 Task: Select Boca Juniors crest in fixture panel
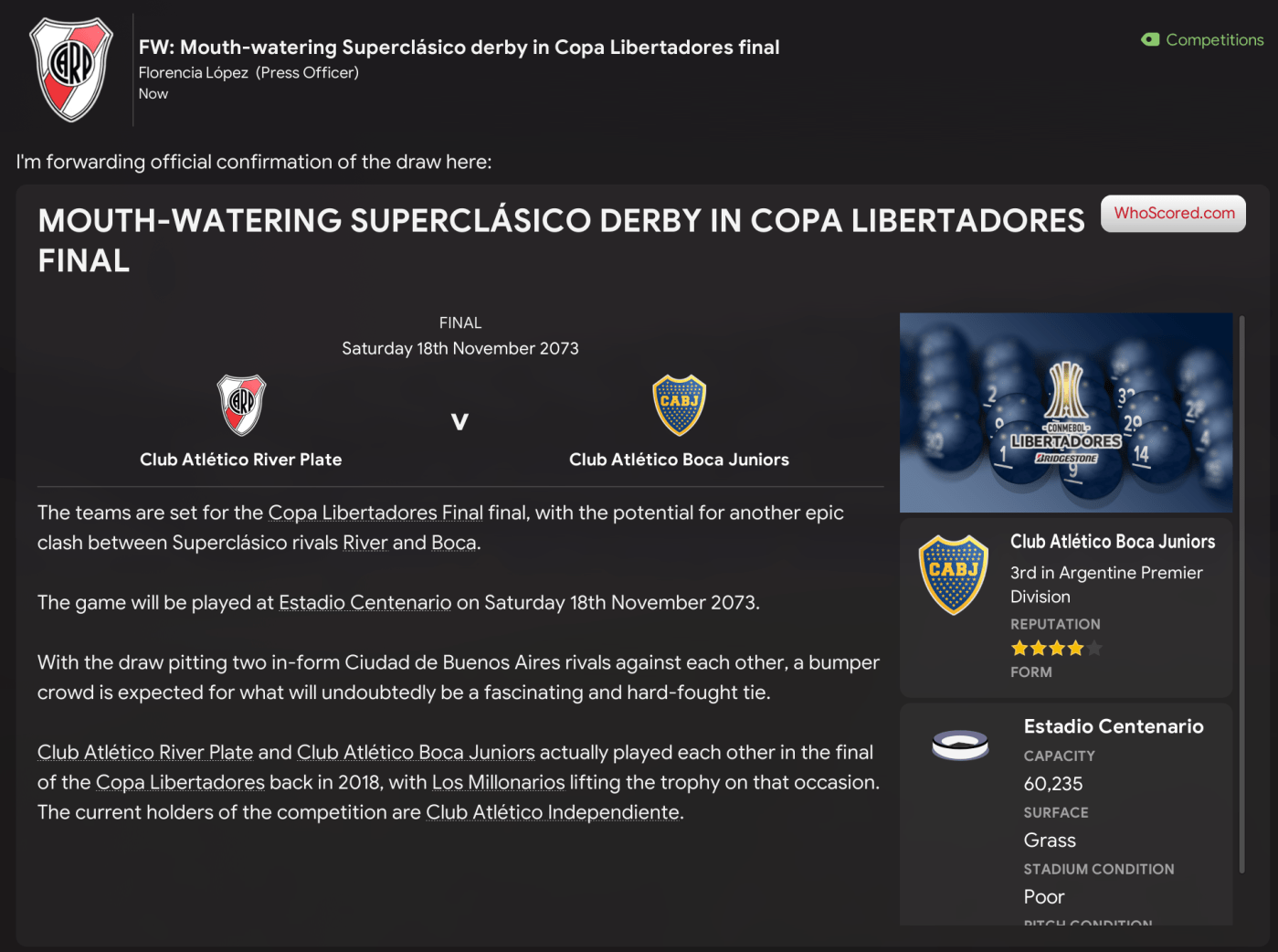679,405
